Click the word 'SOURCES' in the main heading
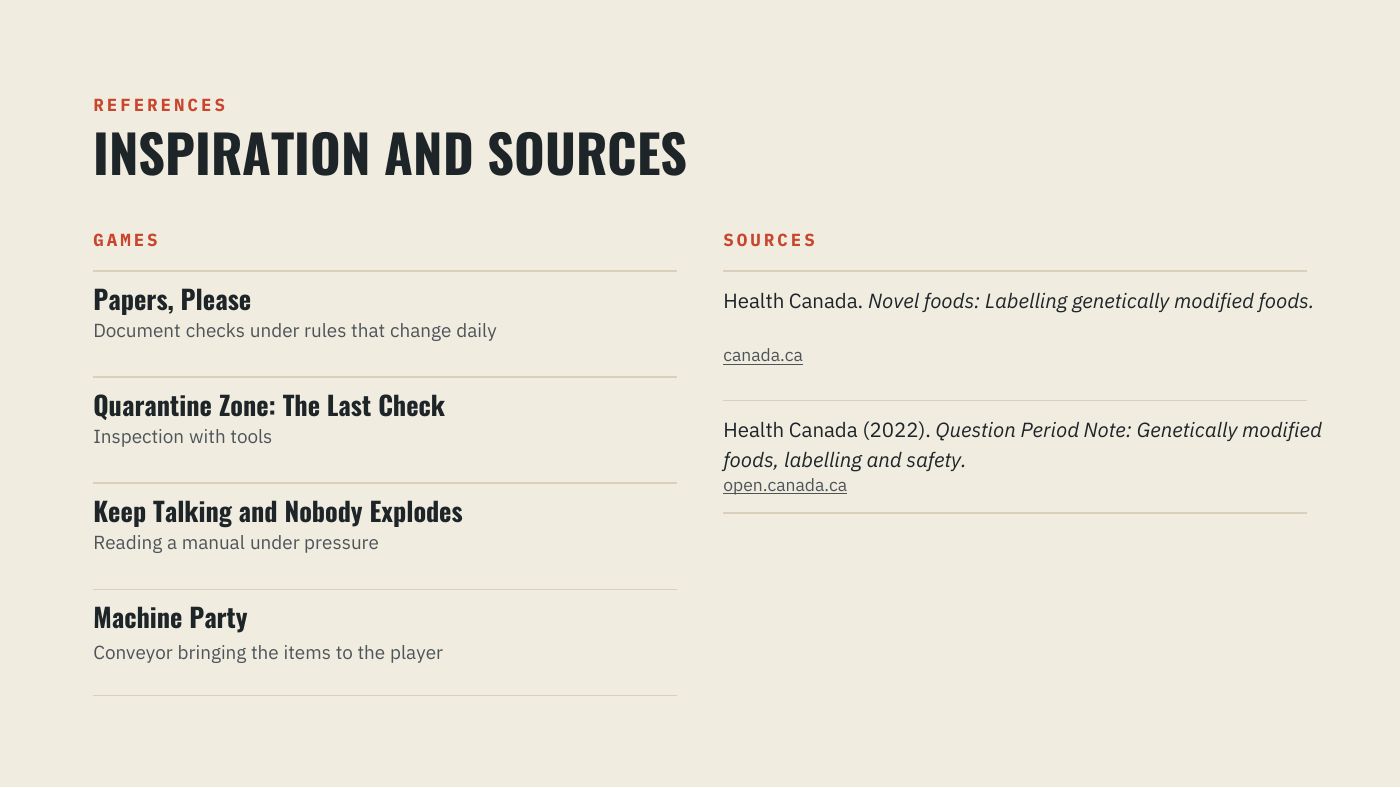1400x788 pixels. [587, 153]
